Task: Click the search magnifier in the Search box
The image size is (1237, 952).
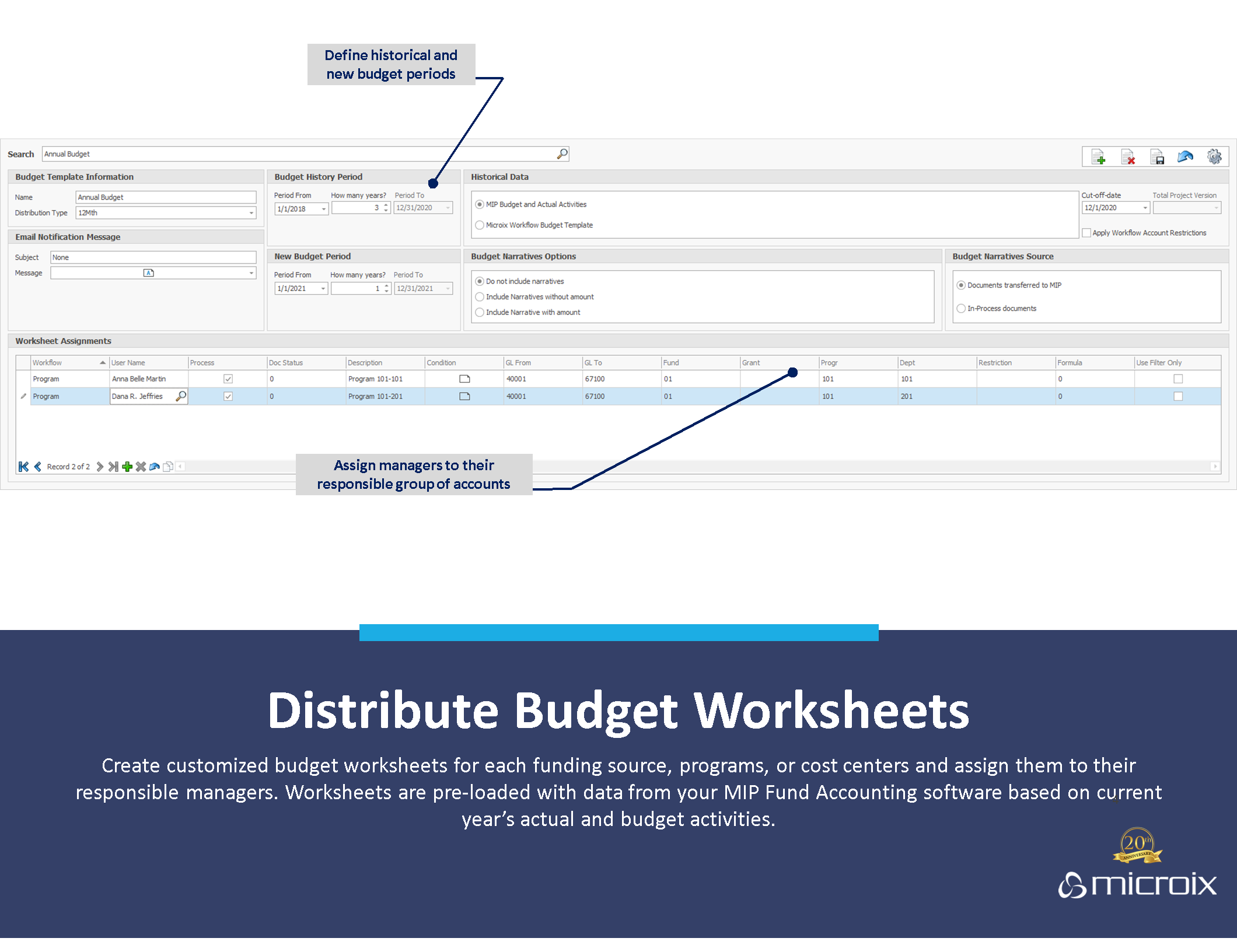Action: 562,153
